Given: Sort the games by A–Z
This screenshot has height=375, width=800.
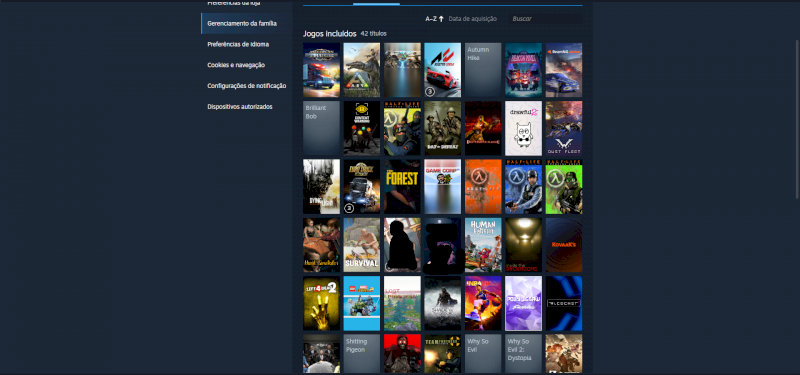Looking at the screenshot, I should pyautogui.click(x=434, y=19).
